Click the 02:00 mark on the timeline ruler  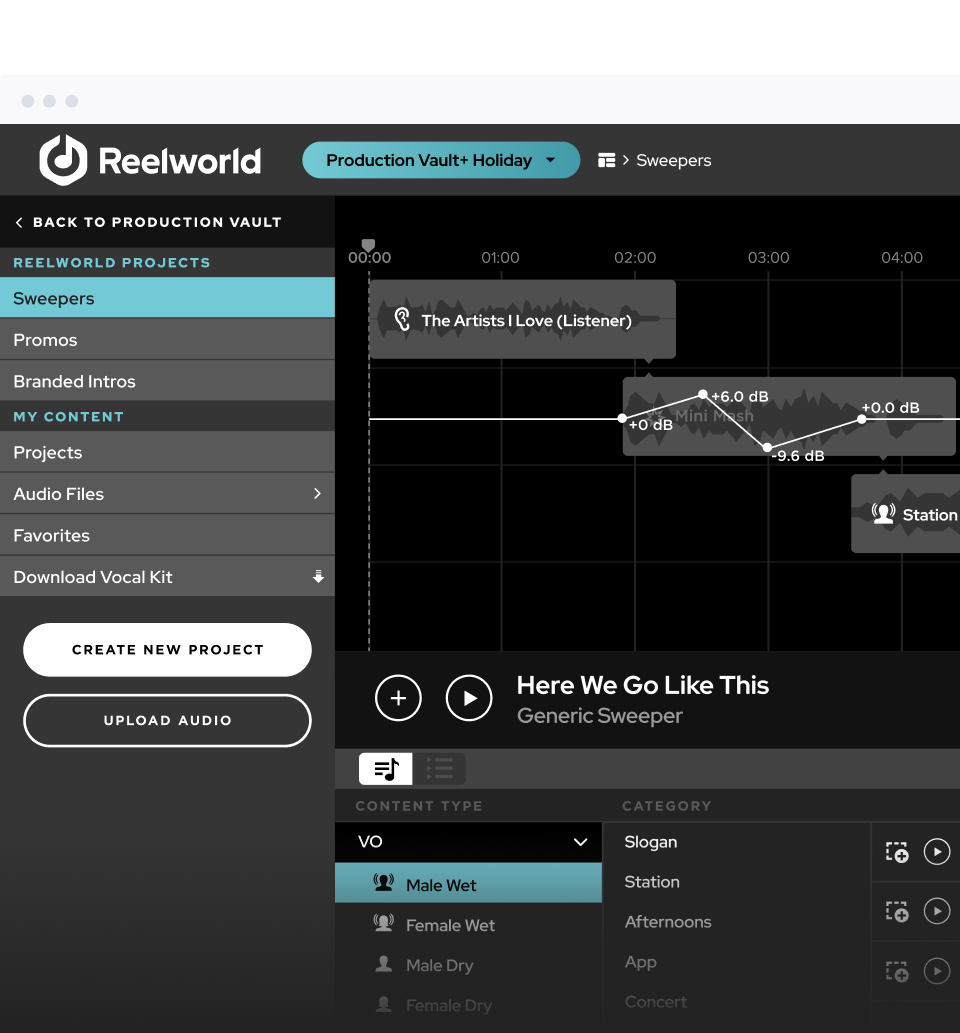635,258
